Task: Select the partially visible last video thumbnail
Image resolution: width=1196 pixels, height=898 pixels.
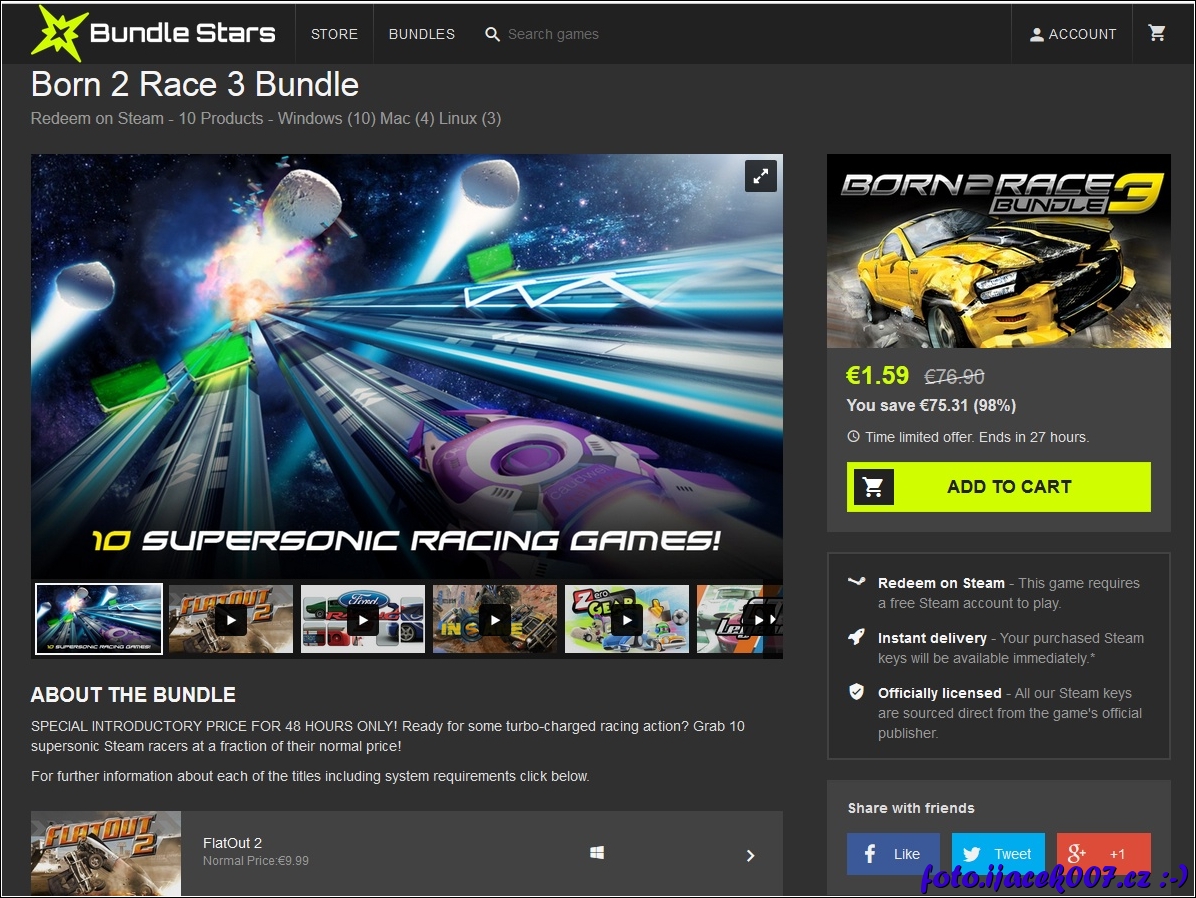Action: [740, 620]
